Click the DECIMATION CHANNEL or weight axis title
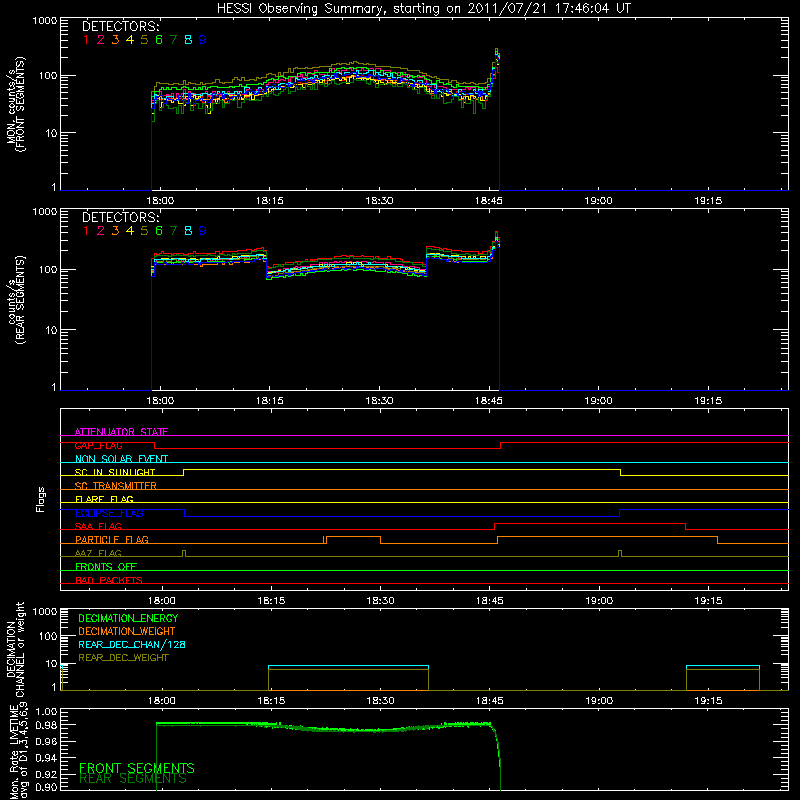 click(x=16, y=649)
